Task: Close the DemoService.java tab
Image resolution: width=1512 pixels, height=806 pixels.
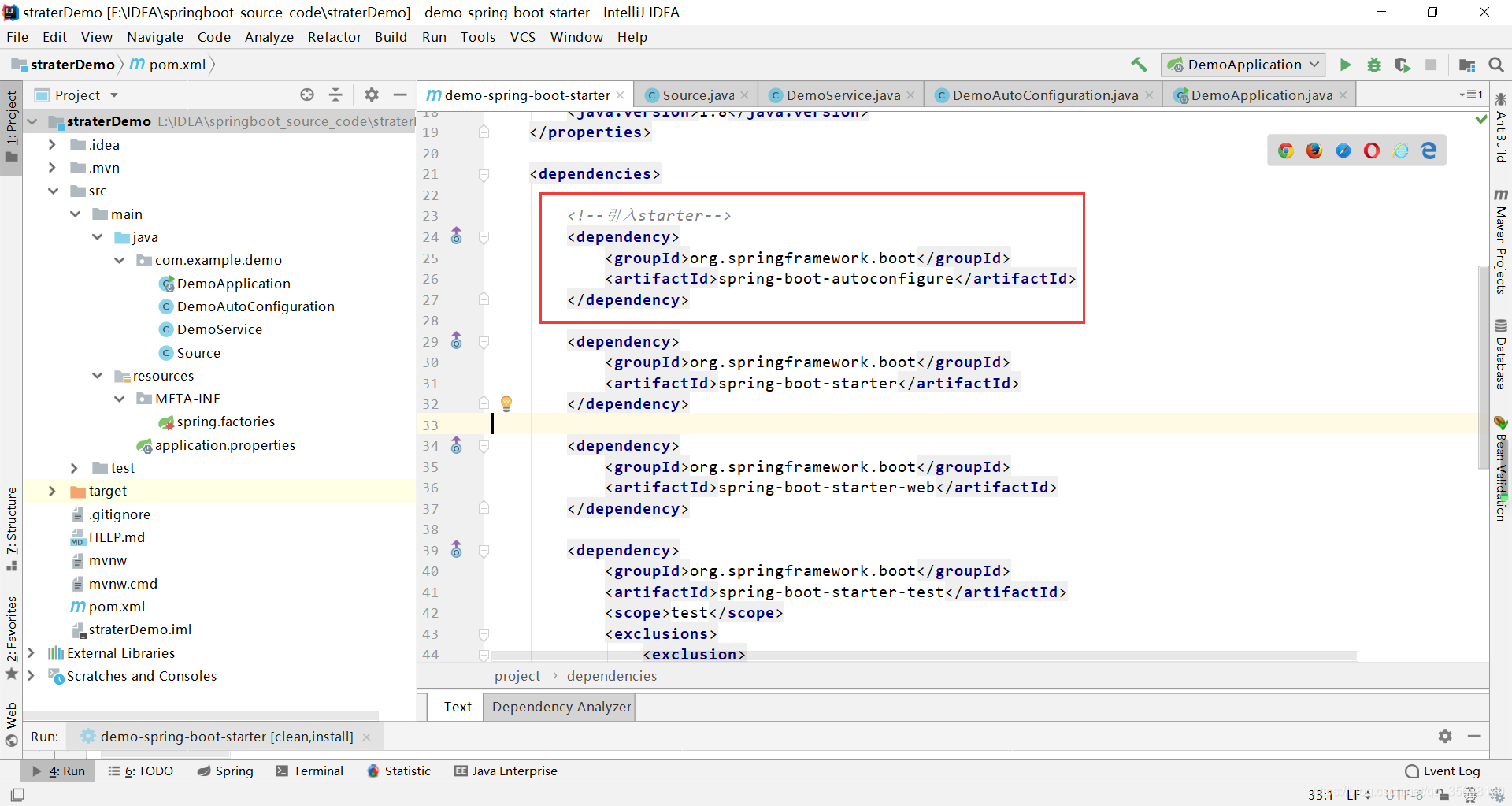Action: [911, 95]
